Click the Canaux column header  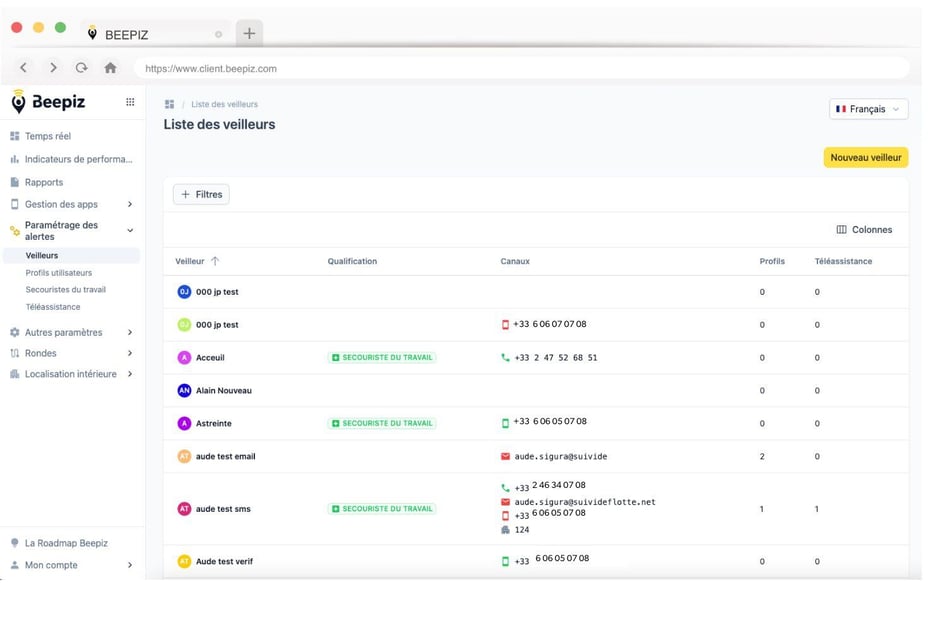(x=515, y=261)
